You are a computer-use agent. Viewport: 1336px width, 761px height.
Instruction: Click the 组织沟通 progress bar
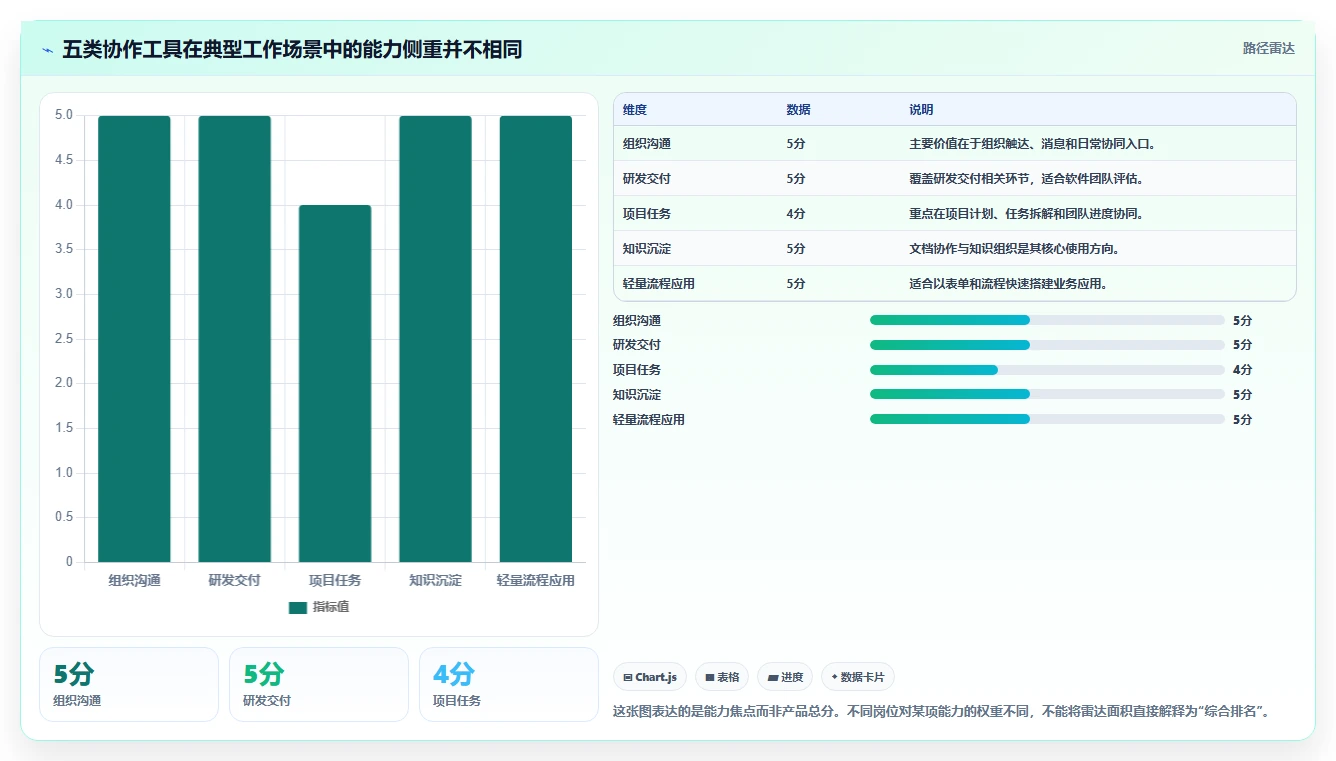click(1047, 320)
